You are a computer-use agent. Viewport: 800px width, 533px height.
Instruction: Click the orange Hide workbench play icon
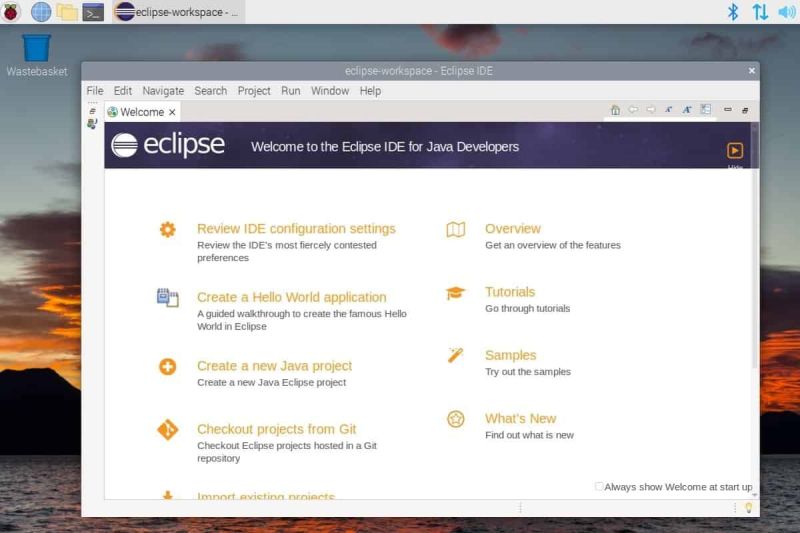point(735,150)
